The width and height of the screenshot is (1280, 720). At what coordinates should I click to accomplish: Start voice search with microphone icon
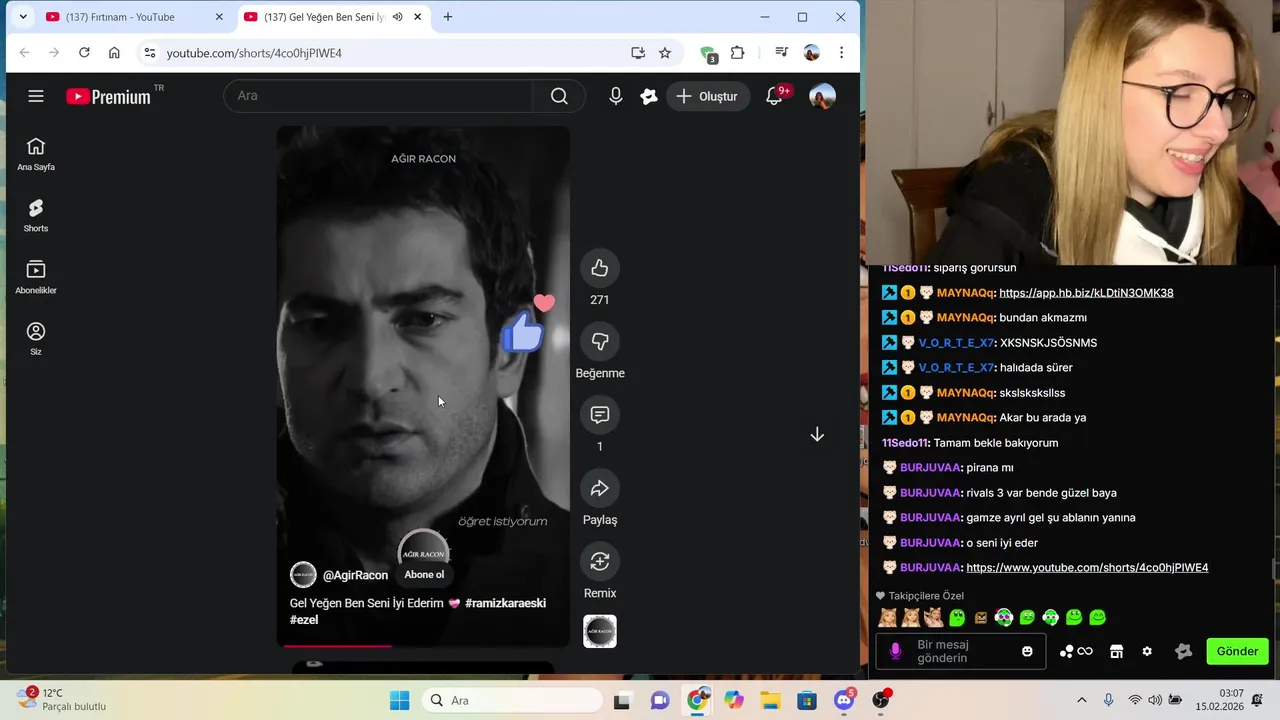pos(616,96)
